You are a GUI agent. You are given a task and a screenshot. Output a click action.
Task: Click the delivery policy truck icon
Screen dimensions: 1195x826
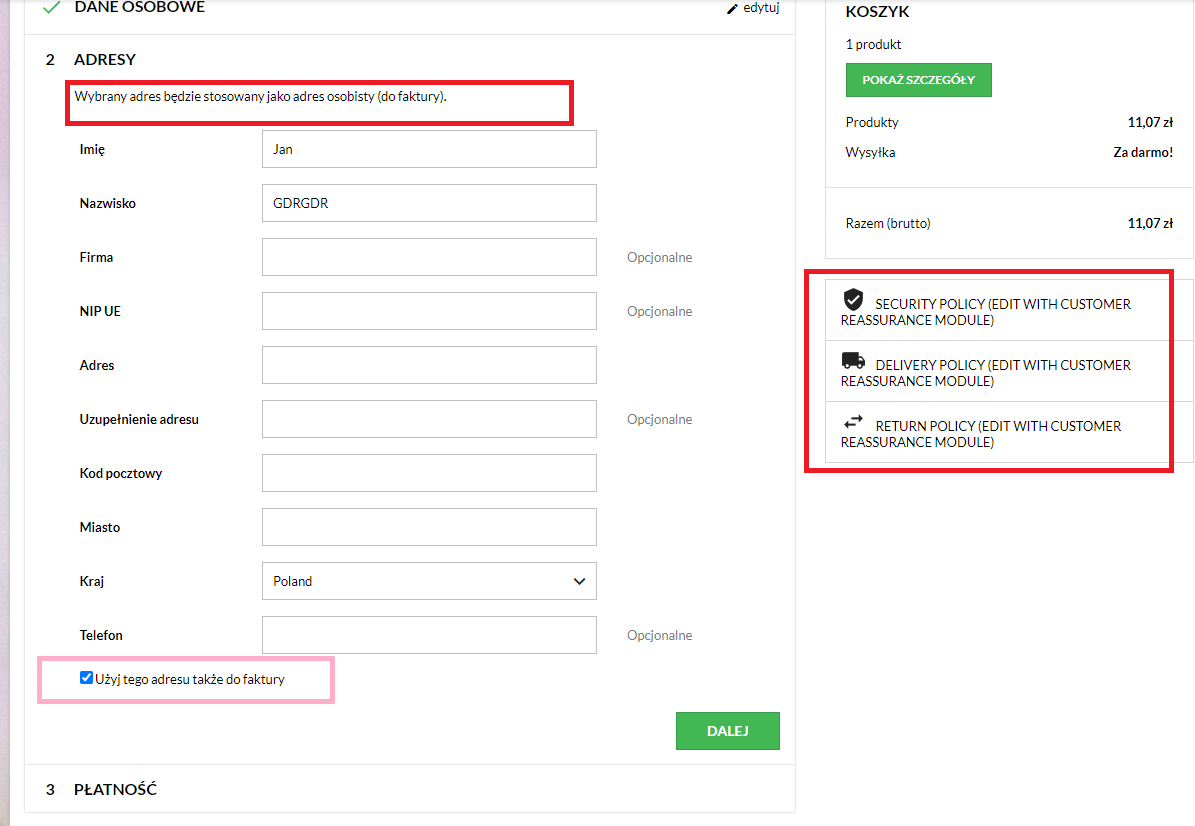tap(853, 361)
